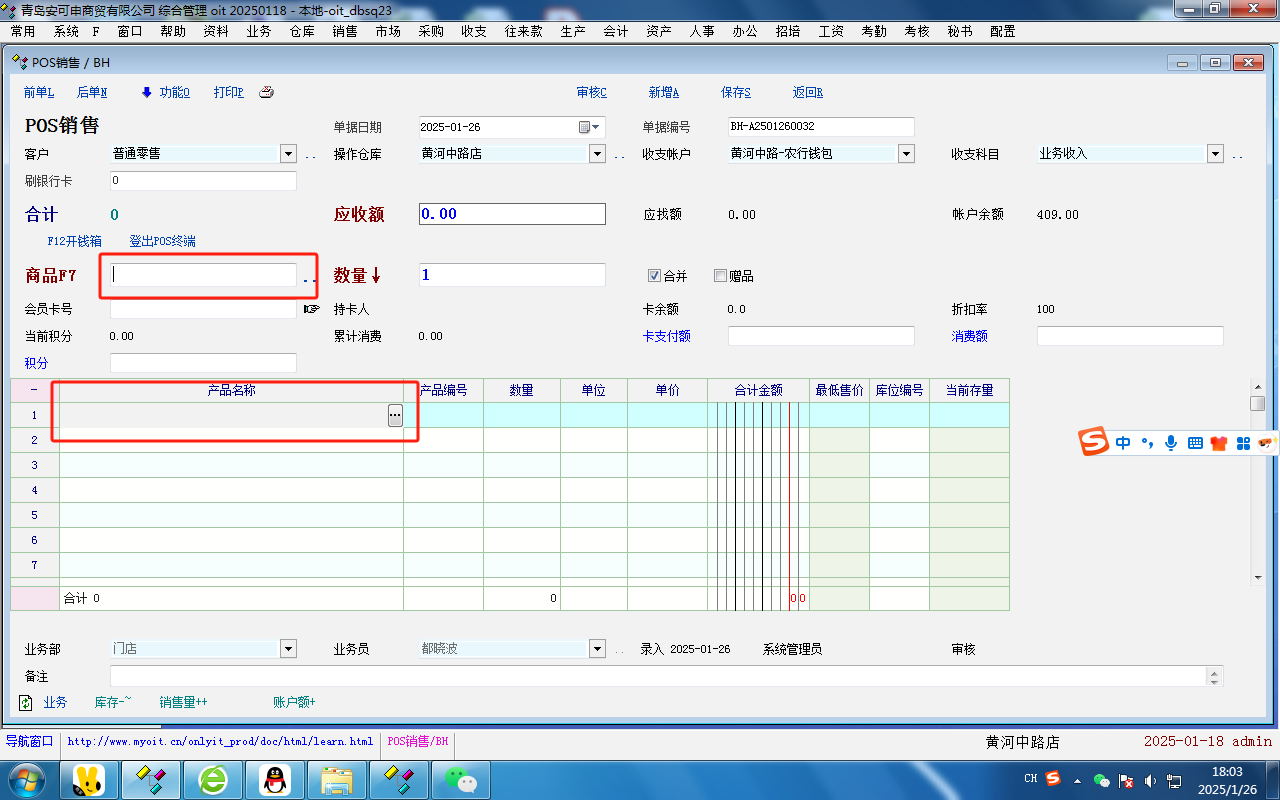Image resolution: width=1280 pixels, height=800 pixels.
Task: Expand the 收支帐户 dropdown
Action: pos(906,154)
